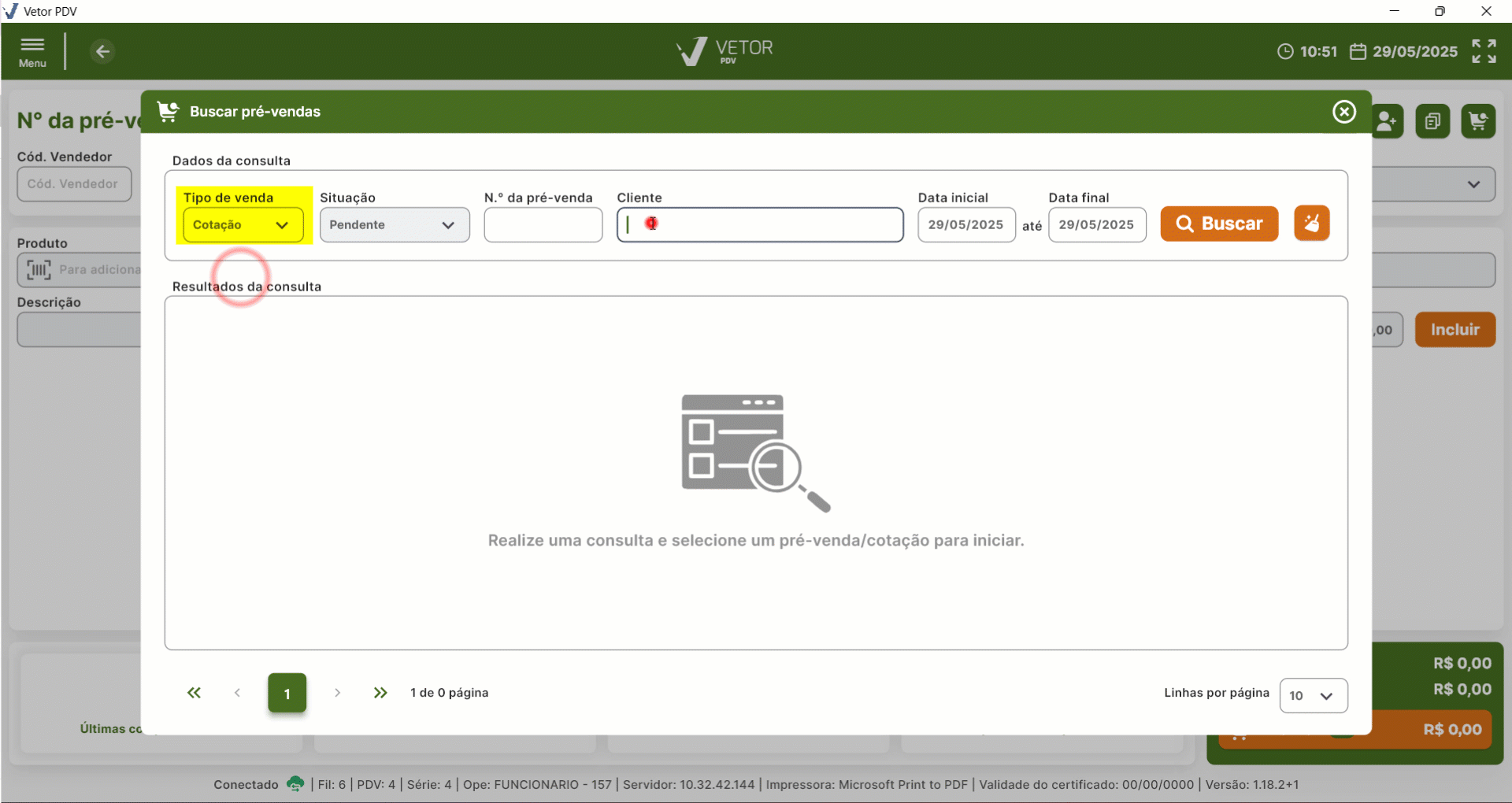
Task: Click the Versão: 1.18.2+1 status text
Action: point(1252,784)
